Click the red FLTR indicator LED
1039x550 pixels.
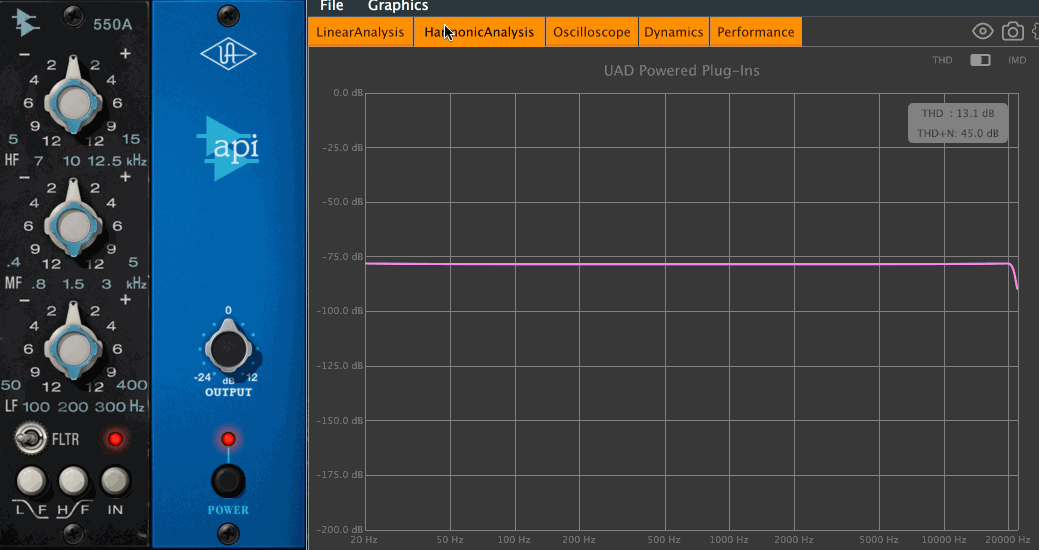[115, 439]
